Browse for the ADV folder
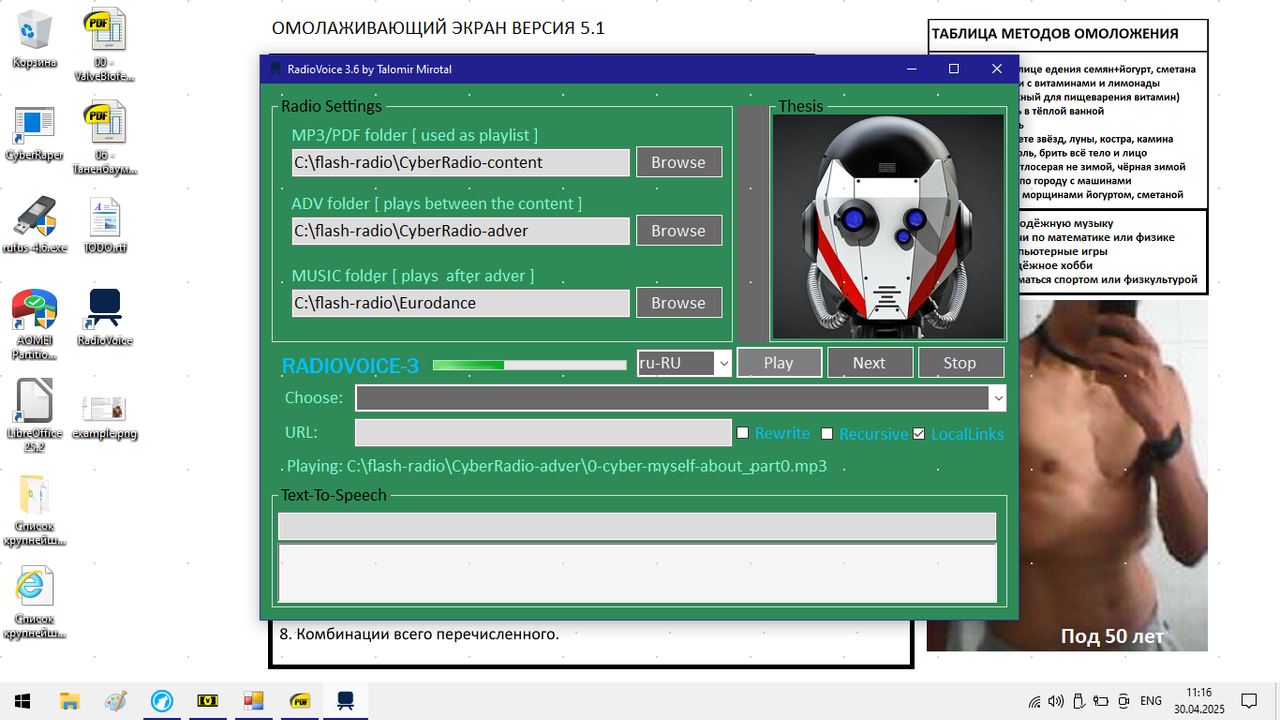The height and width of the screenshot is (720, 1280). point(678,230)
